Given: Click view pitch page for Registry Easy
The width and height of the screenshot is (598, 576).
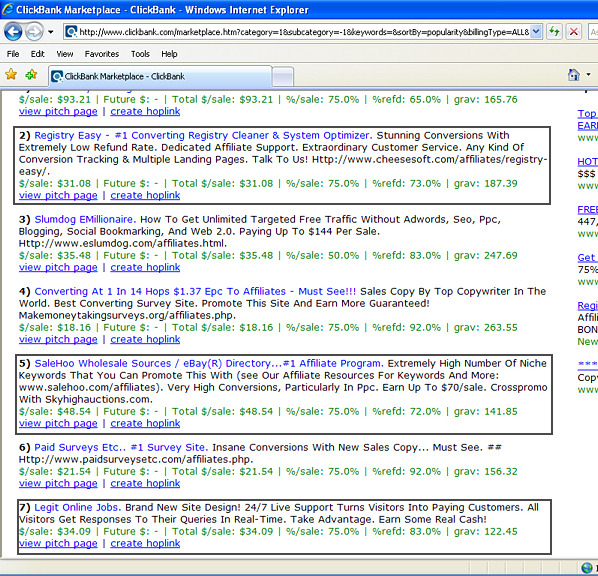Looking at the screenshot, I should [x=58, y=195].
